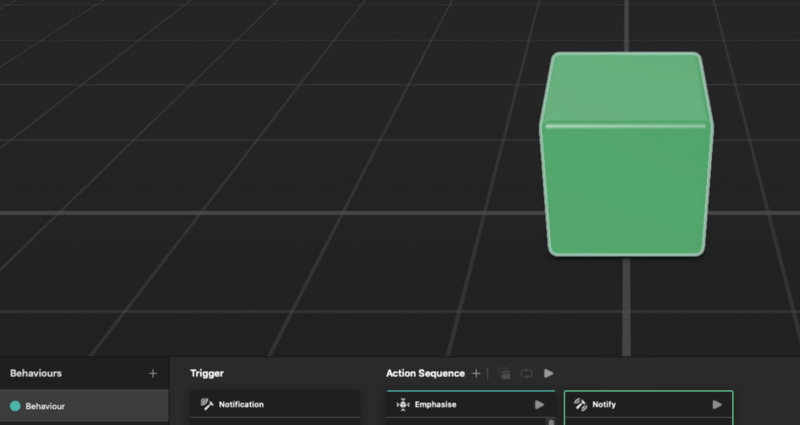Preview the Notify action with play button

pyautogui.click(x=717, y=405)
